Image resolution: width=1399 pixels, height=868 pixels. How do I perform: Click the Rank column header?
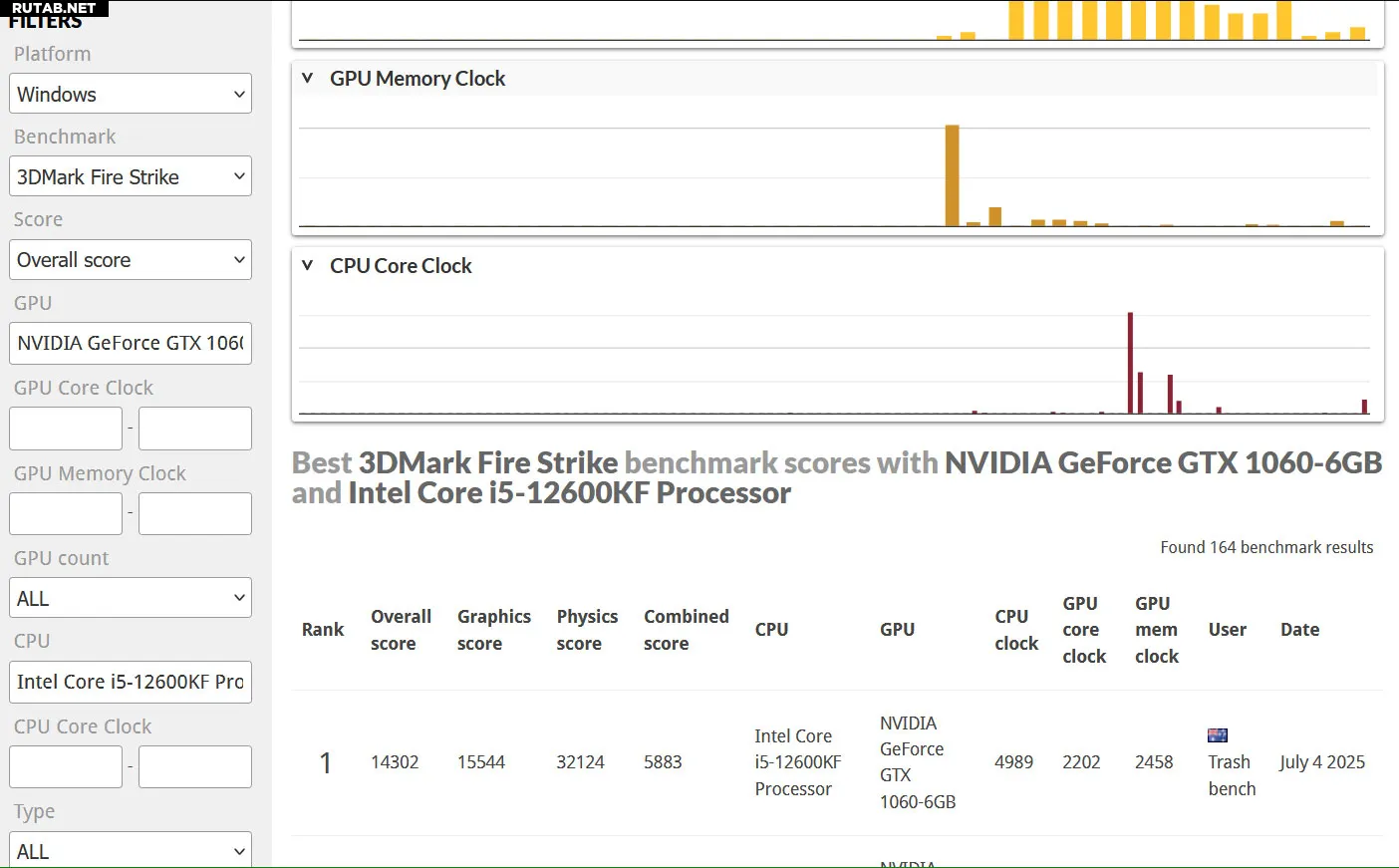point(323,630)
